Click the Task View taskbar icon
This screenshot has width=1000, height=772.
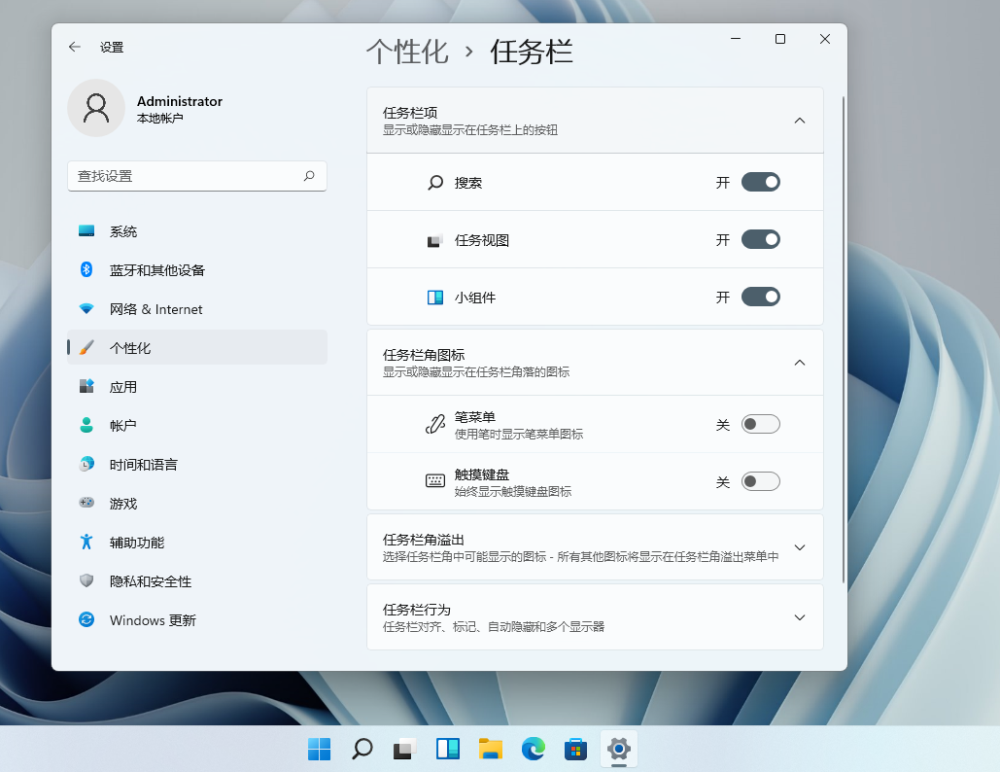(404, 748)
